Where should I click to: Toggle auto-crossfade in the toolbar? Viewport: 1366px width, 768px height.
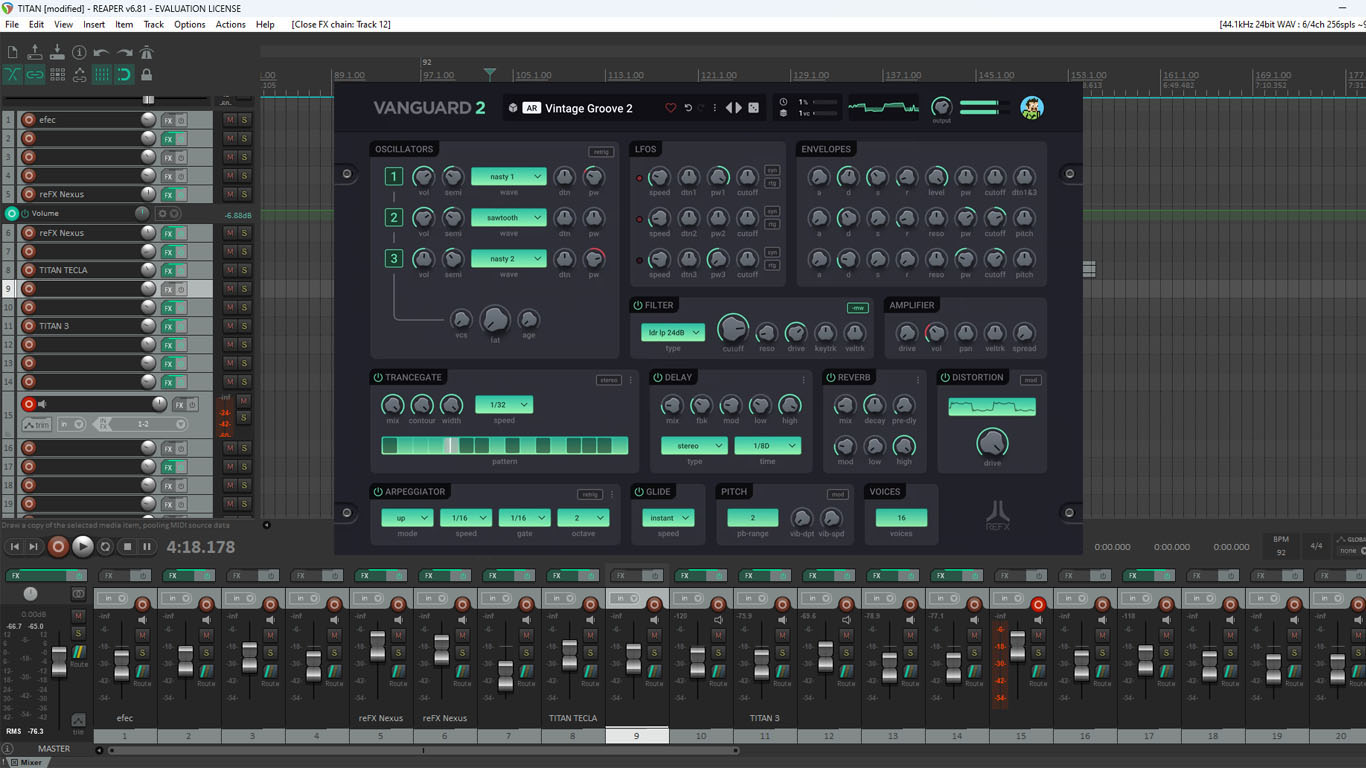tap(12, 74)
